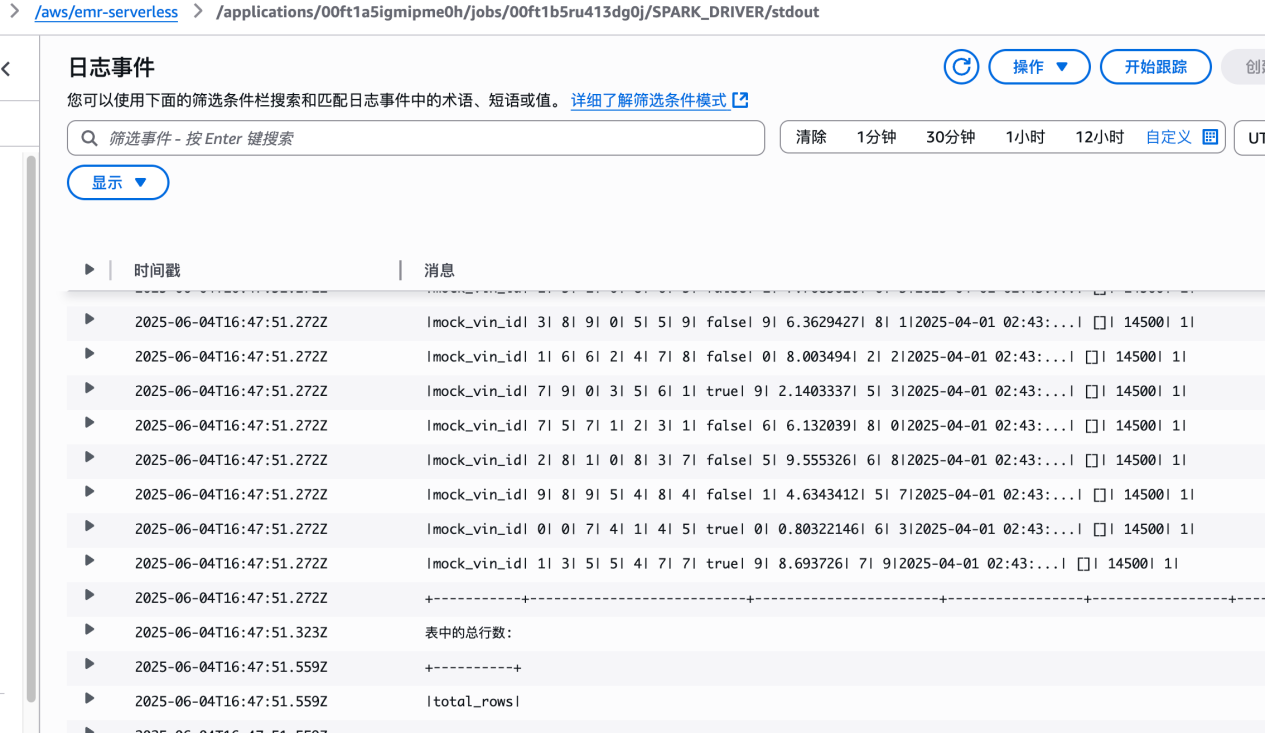
Task: Click the search magnifier in filter bar
Action: pos(90,138)
